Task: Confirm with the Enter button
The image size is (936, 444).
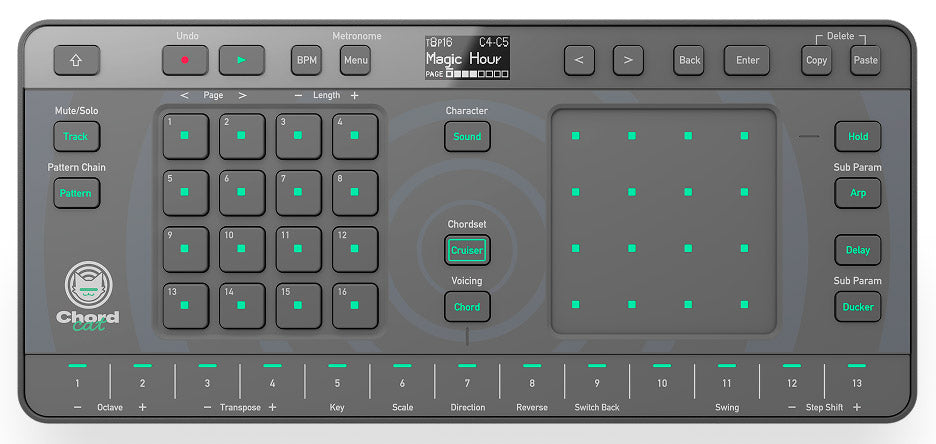Action: tap(747, 60)
